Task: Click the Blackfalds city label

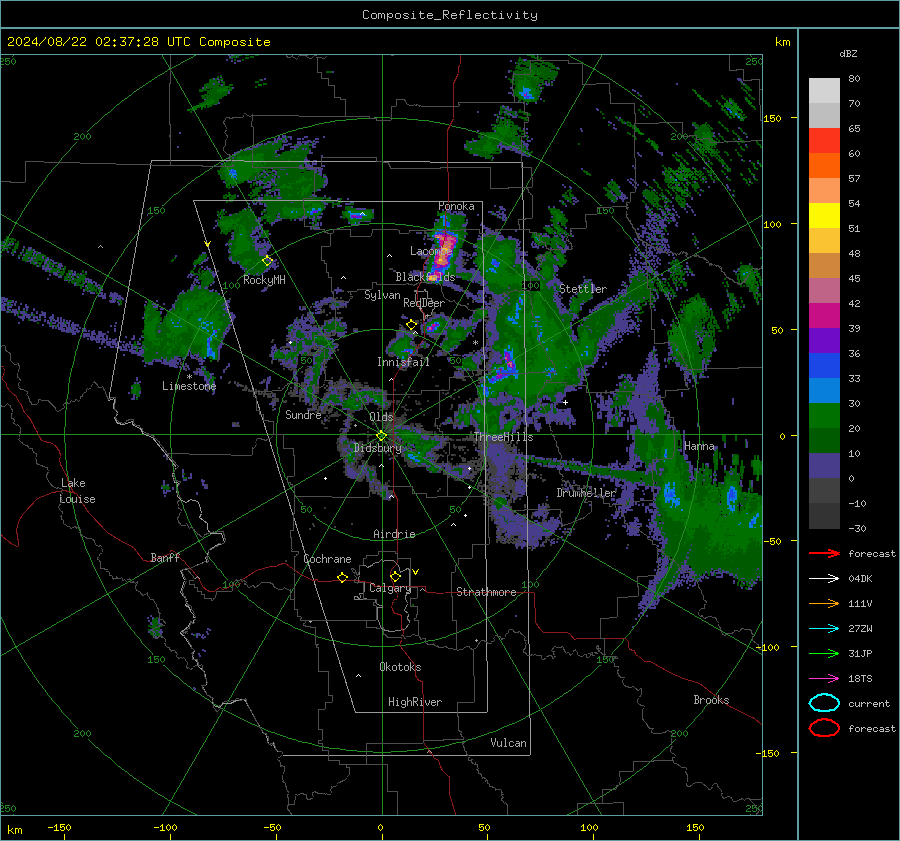Action: 425,277
